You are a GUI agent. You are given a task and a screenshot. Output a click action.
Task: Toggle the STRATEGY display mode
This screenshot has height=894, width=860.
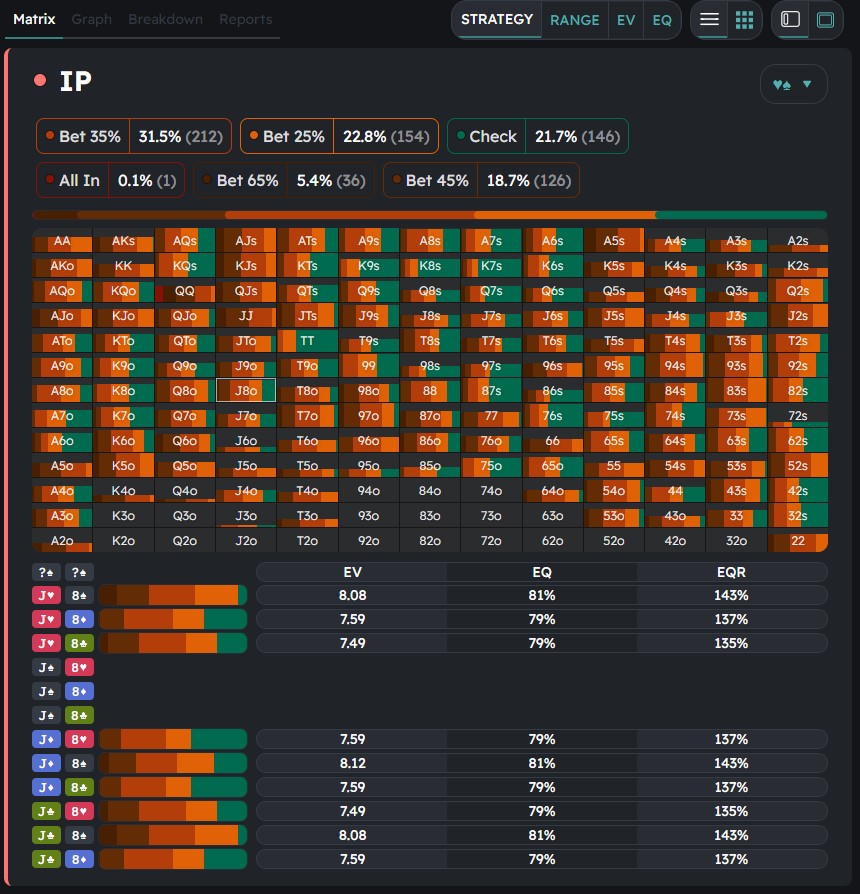pos(497,20)
